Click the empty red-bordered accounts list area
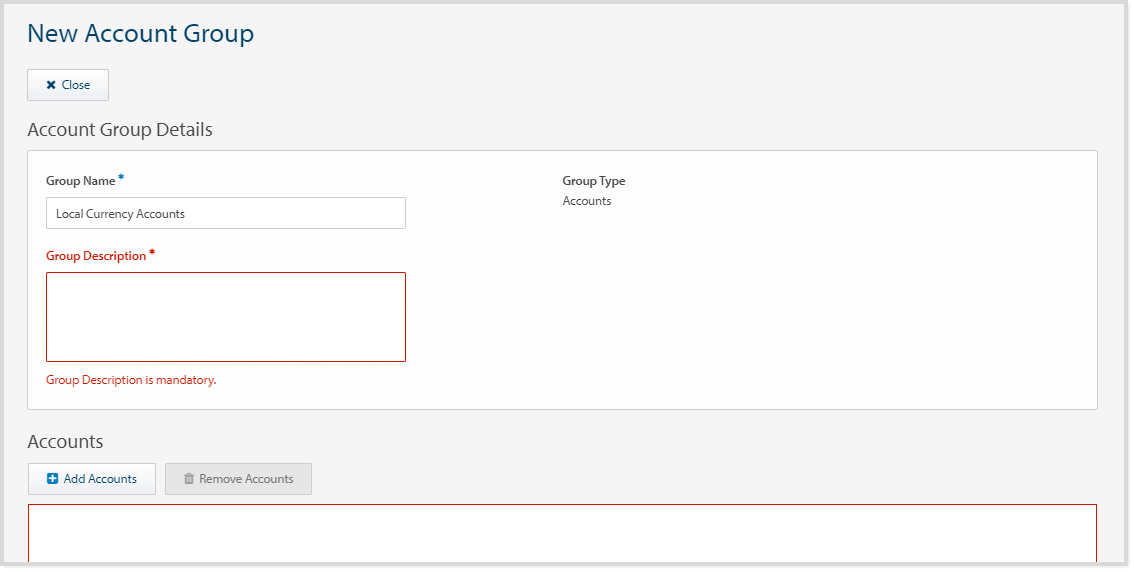The width and height of the screenshot is (1134, 572). tap(562, 534)
